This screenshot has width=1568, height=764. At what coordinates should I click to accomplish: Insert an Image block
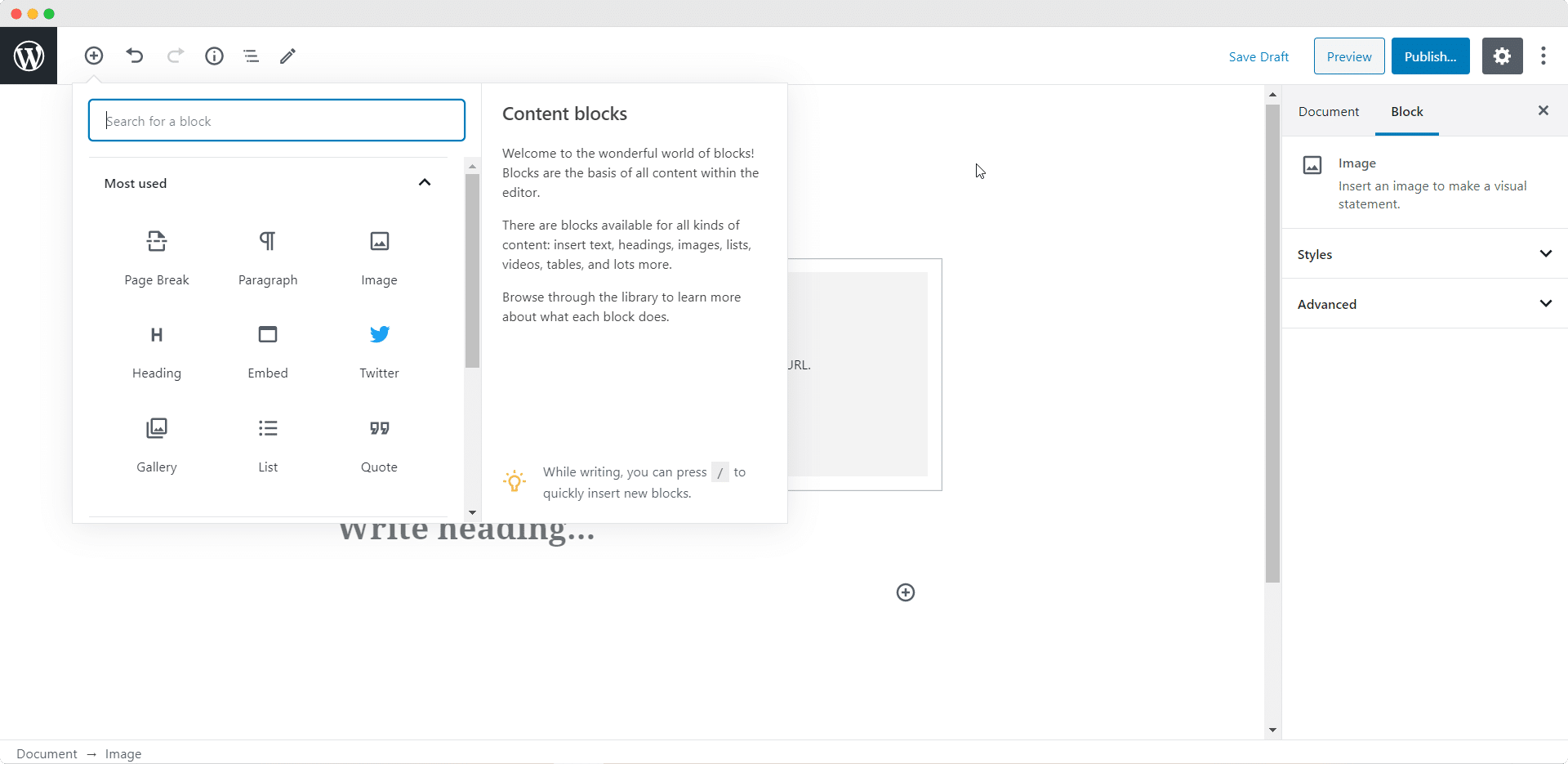378,257
